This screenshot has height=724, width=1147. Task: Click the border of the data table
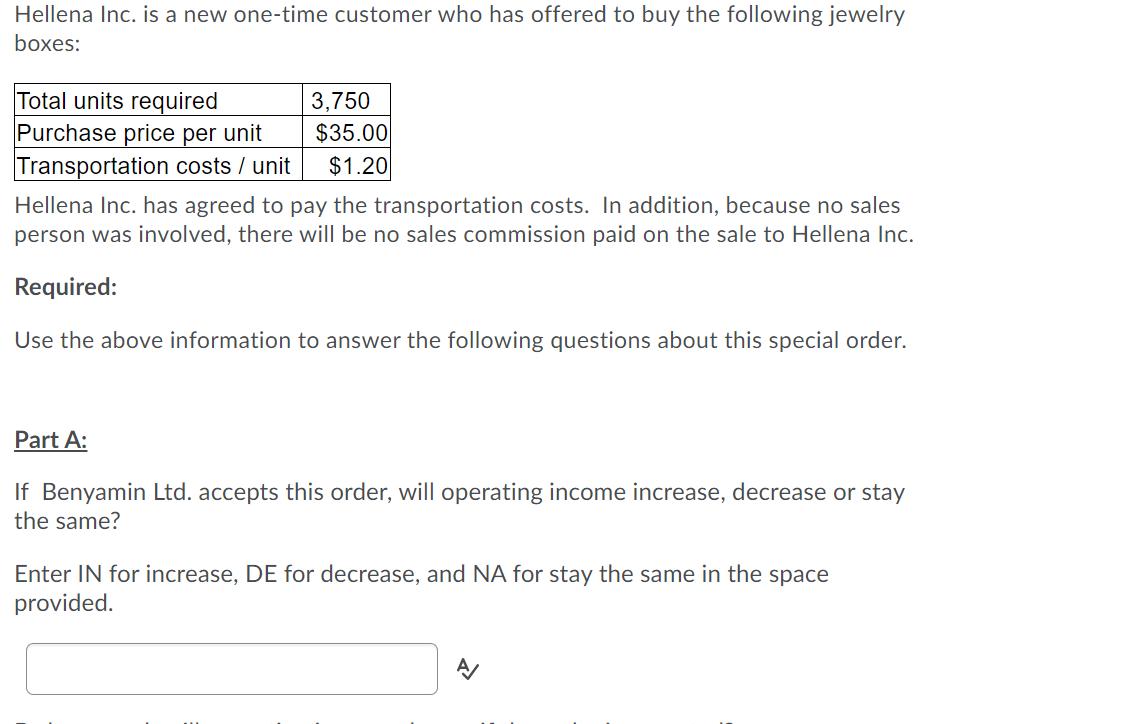[x=200, y=86]
